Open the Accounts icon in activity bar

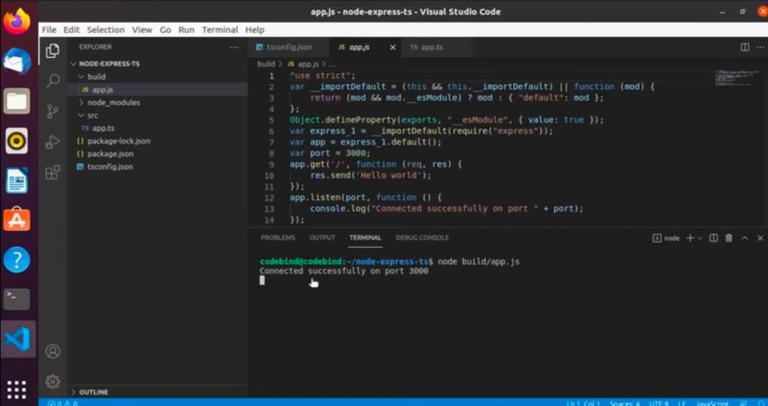click(x=53, y=351)
